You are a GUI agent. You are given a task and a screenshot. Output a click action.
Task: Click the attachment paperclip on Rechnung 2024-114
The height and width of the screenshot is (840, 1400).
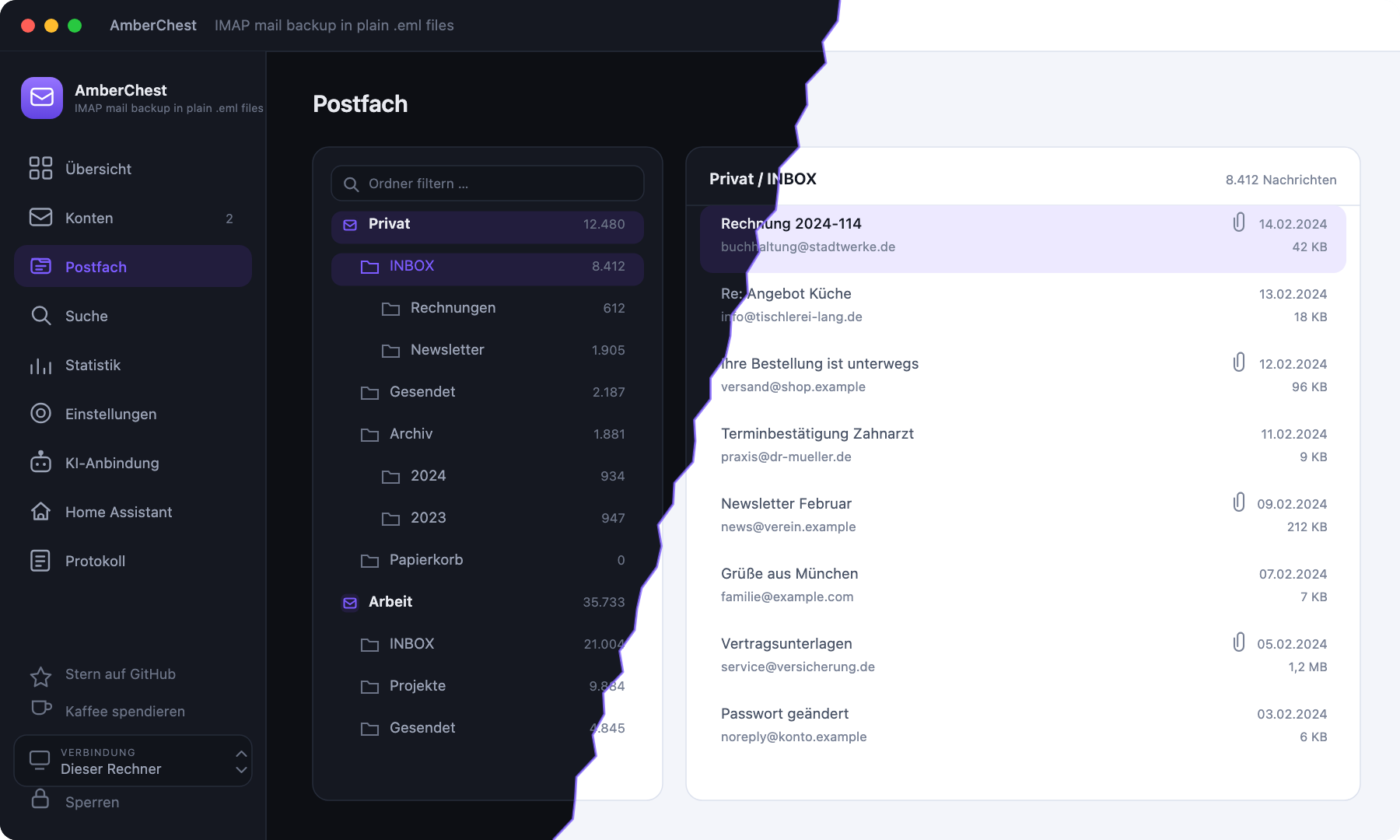tap(1239, 222)
